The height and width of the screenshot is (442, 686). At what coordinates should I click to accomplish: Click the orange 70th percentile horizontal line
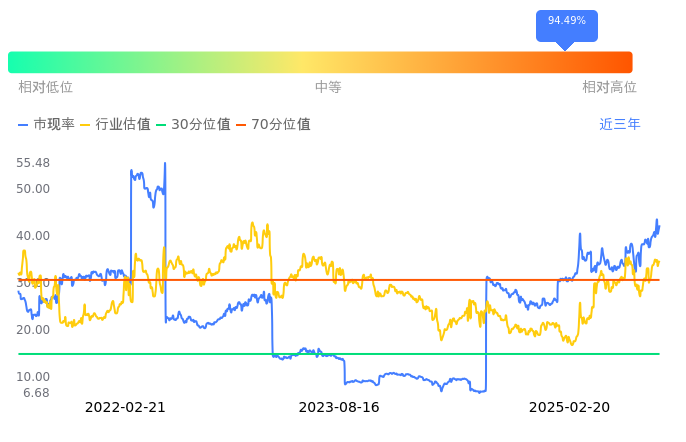[x=400, y=280]
